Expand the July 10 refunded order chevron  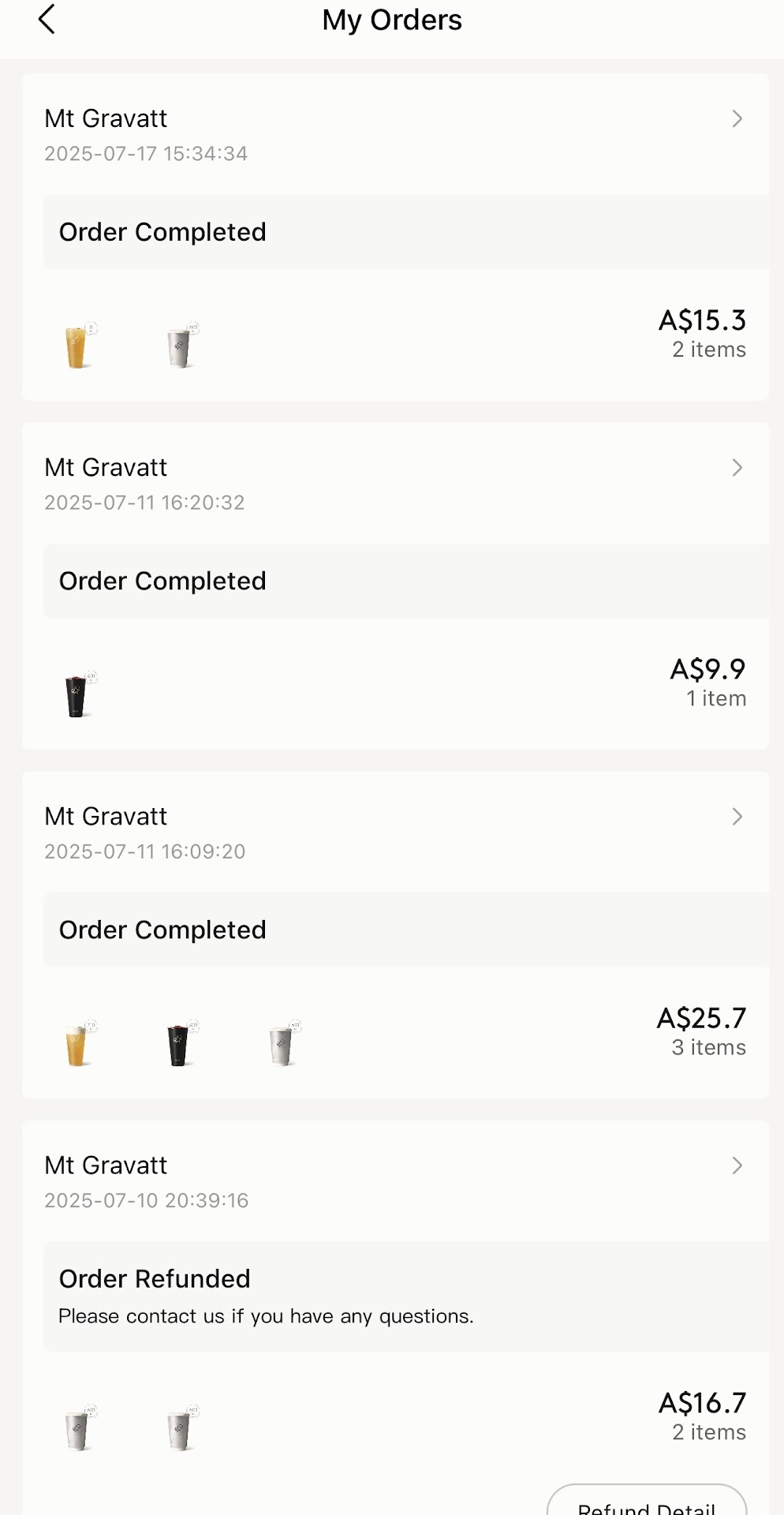[737, 1165]
